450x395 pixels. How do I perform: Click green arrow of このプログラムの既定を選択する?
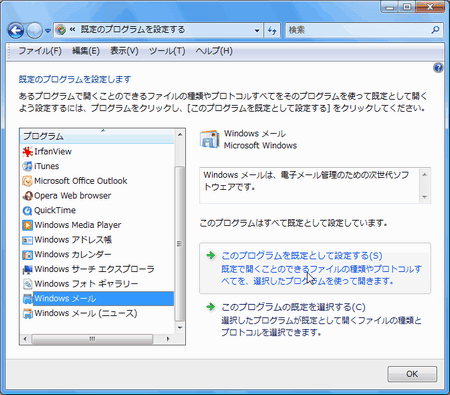point(211,307)
